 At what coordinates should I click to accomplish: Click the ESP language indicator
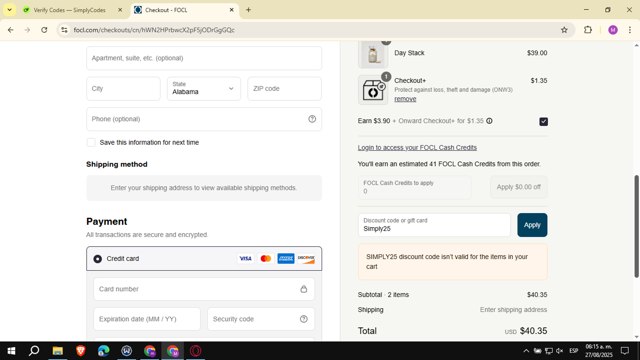point(573,351)
